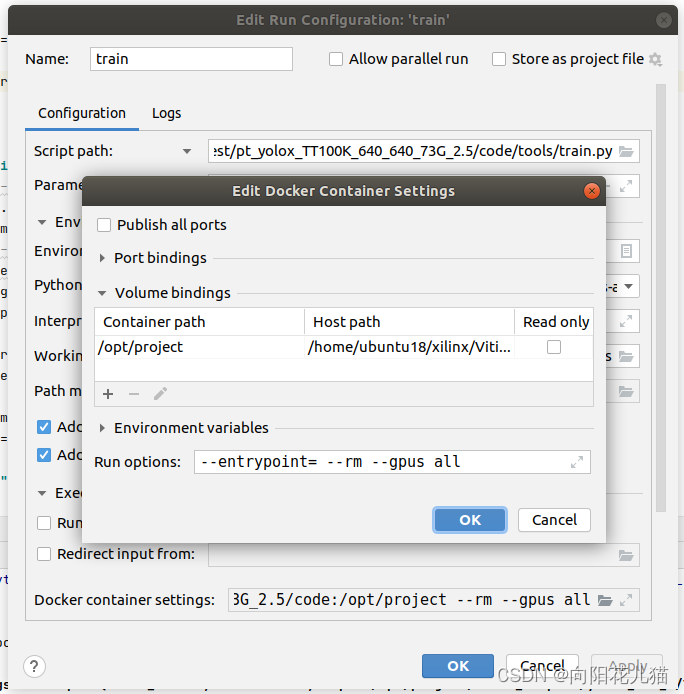Expand the Port bindings section

tap(102, 258)
